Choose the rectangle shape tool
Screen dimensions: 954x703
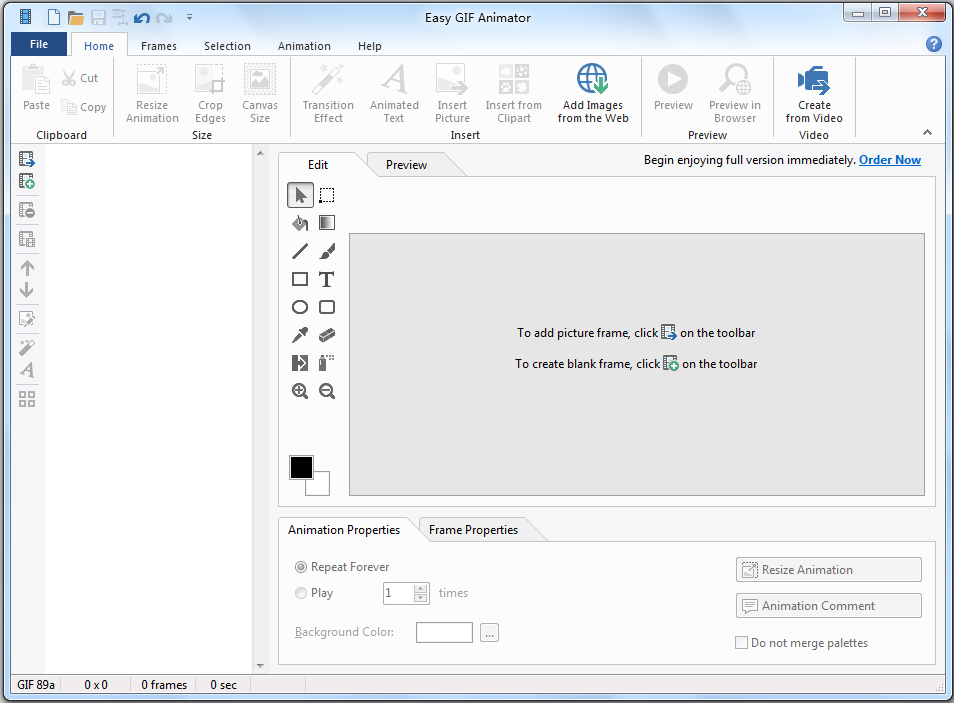[x=300, y=279]
